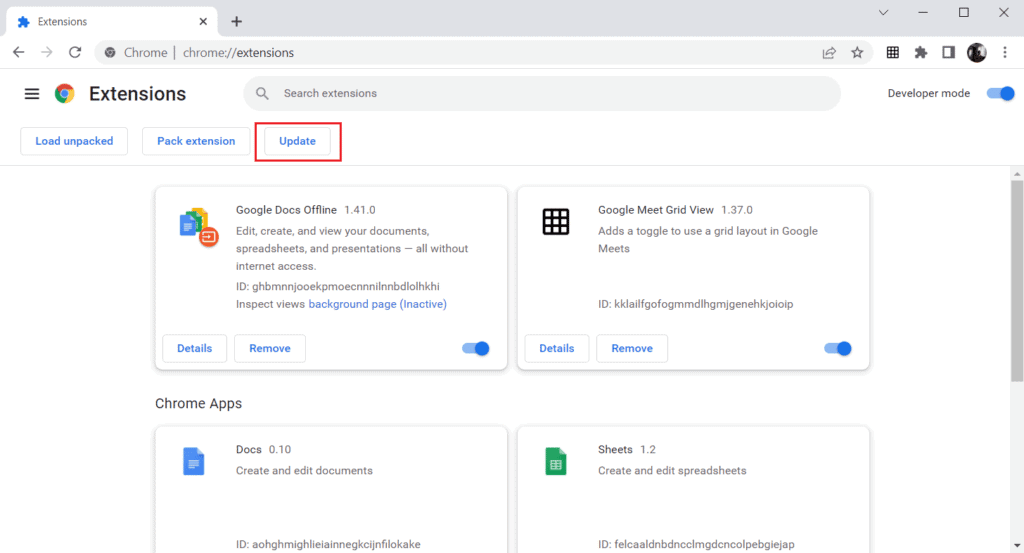Toggle off Google Docs Offline extension
This screenshot has height=553, width=1024.
point(475,349)
